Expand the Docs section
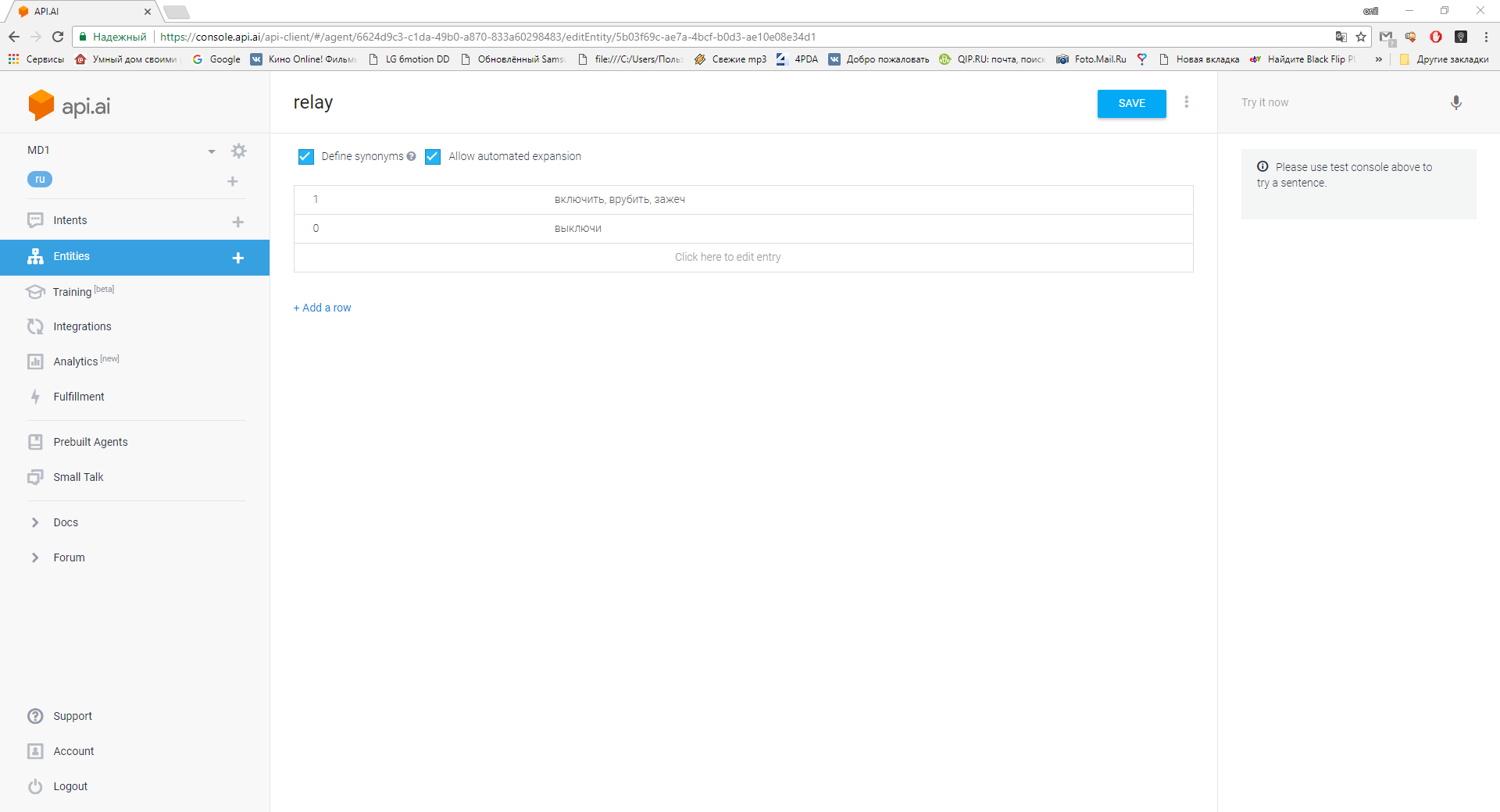This screenshot has height=812, width=1500. (x=66, y=522)
